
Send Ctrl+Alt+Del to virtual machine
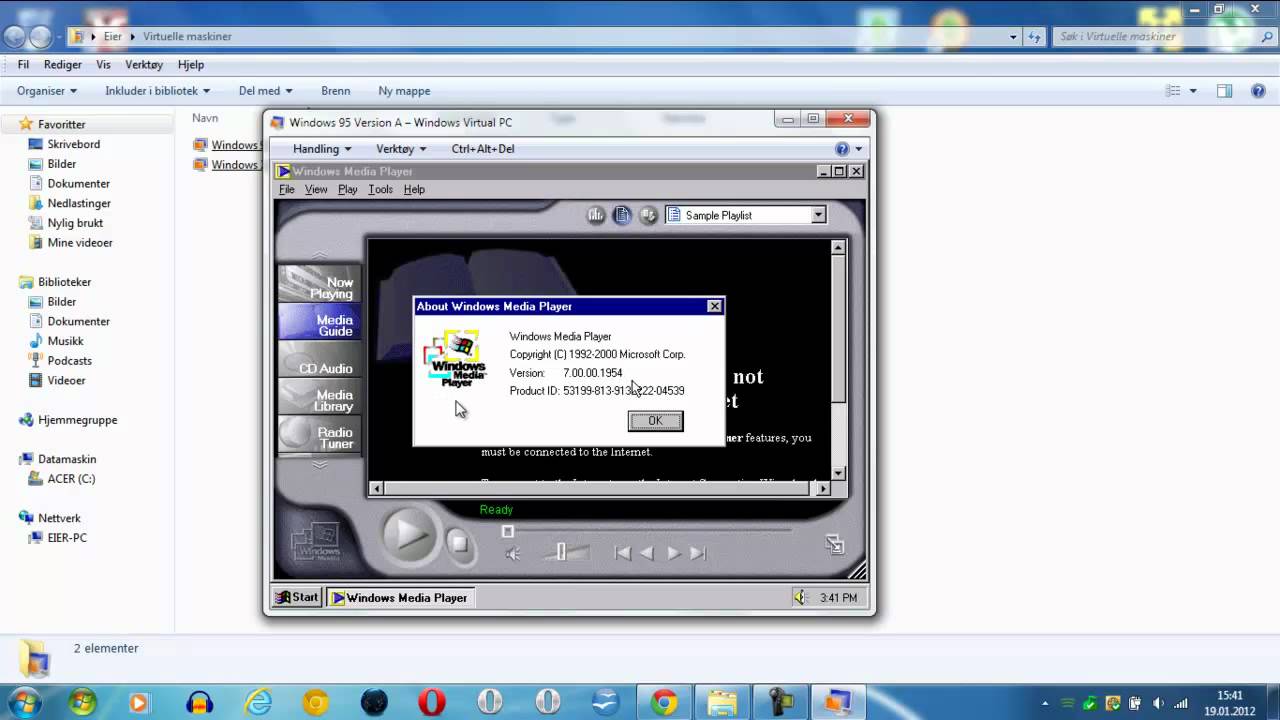tap(483, 149)
